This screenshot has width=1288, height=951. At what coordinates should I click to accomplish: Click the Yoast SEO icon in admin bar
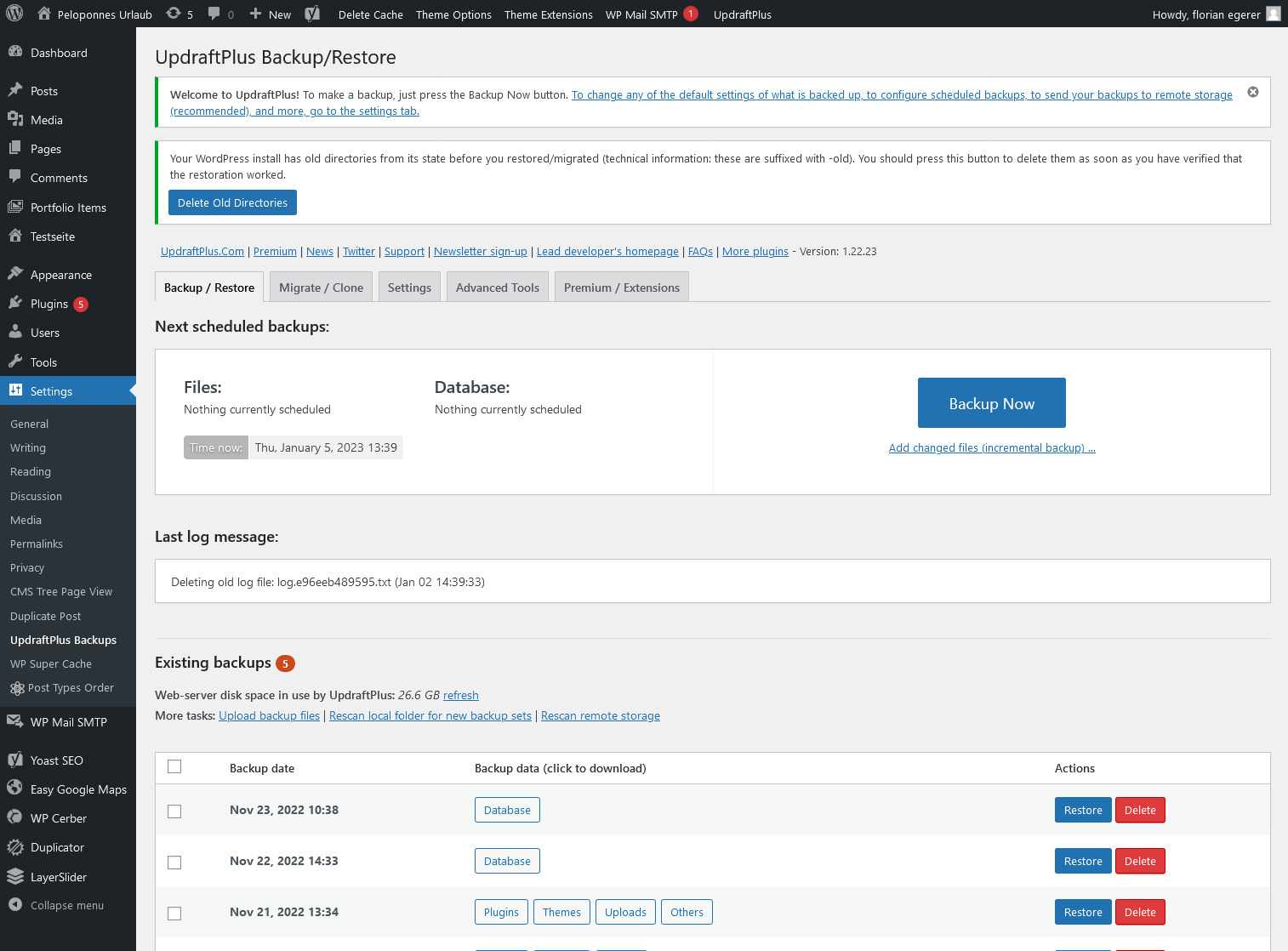pyautogui.click(x=312, y=14)
